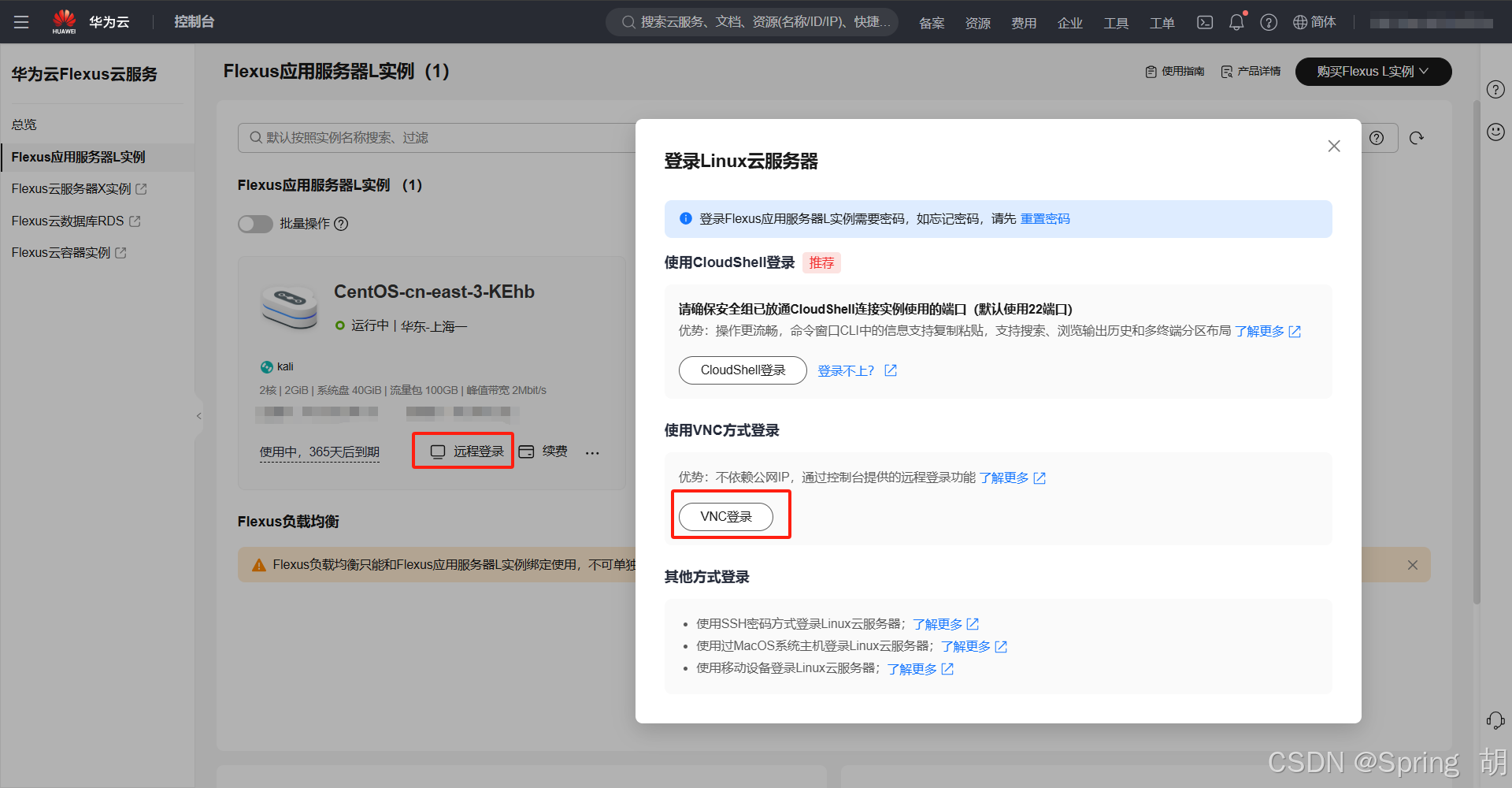Open the CloudShell terminal icon in top bar
Screen dimensions: 1512x788
tap(1205, 22)
